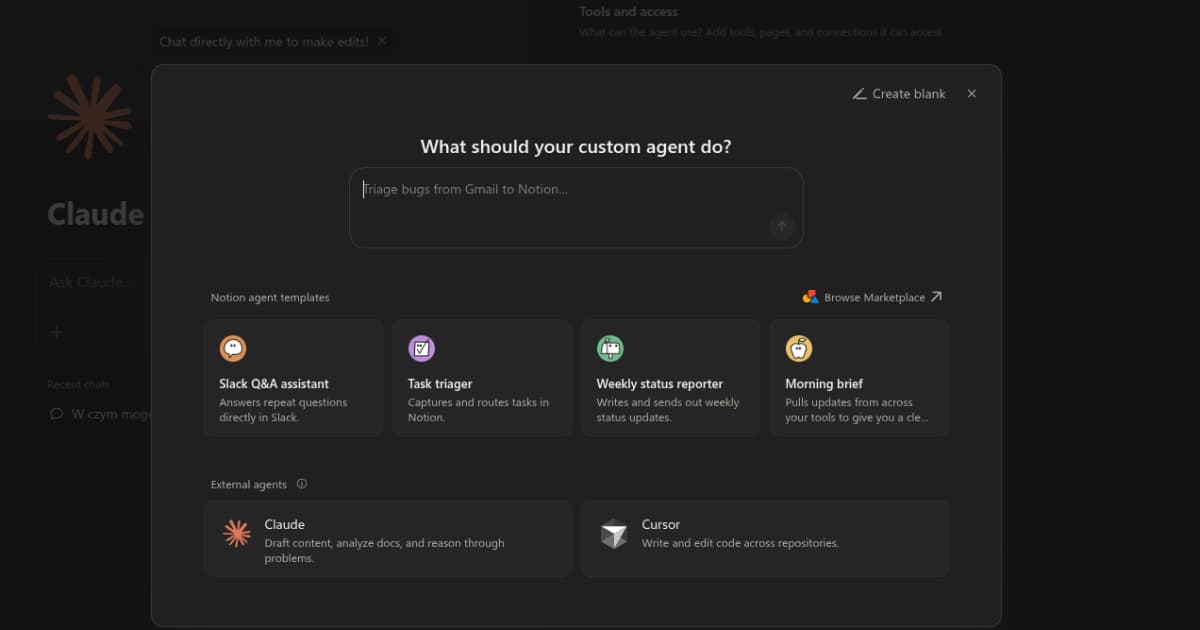The height and width of the screenshot is (630, 1200).
Task: Open the recent chat 'W czym mog...'
Action: point(100,414)
